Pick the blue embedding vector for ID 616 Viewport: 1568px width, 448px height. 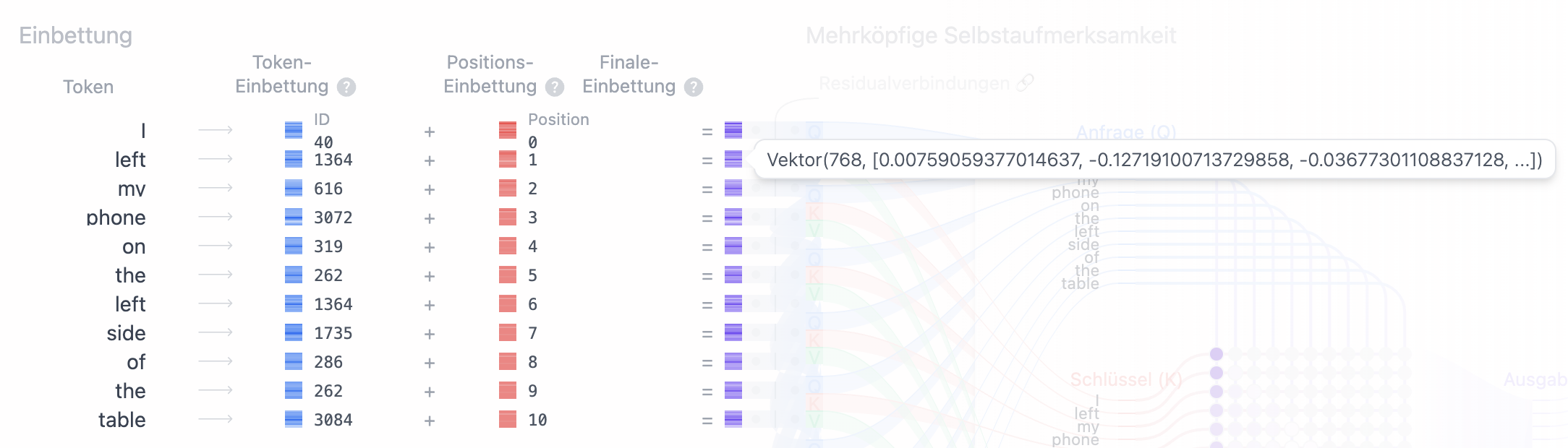coord(294,188)
